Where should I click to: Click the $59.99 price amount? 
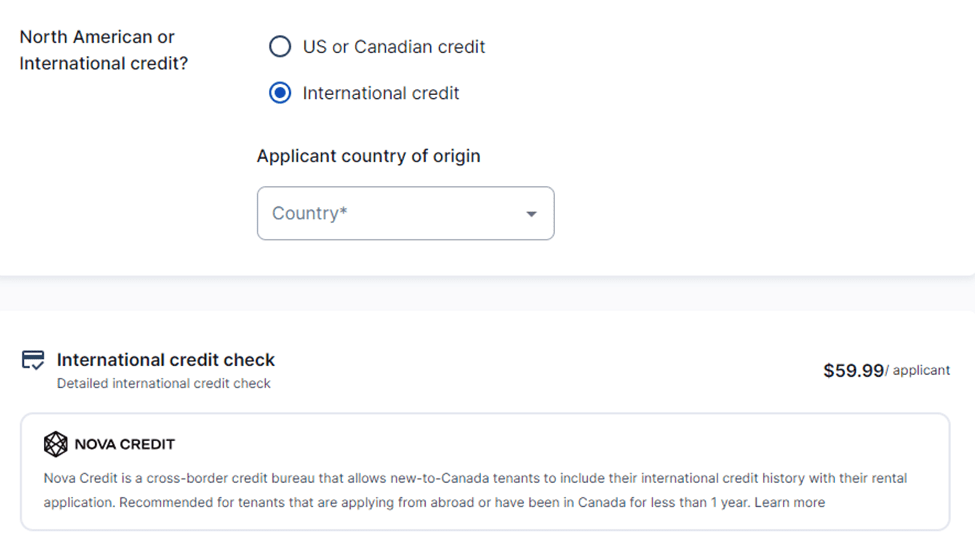[x=853, y=371]
